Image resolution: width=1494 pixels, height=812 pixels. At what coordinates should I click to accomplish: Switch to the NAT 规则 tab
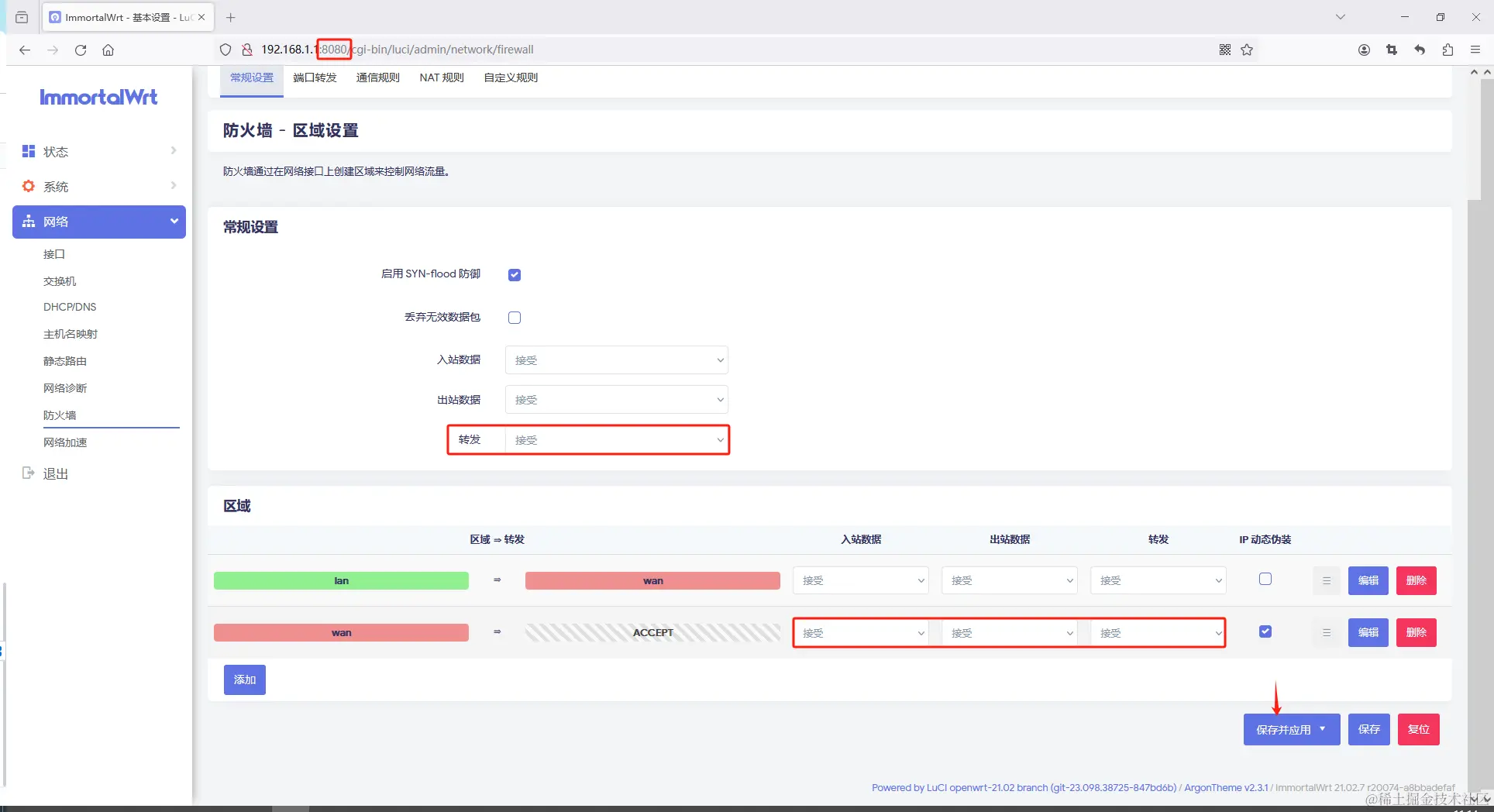click(x=442, y=77)
